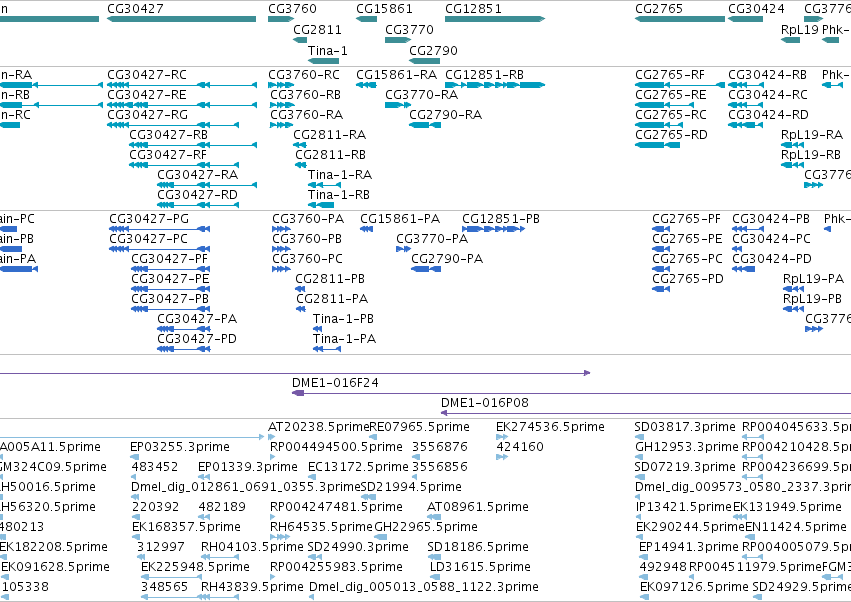This screenshot has width=851, height=602.
Task: Click transcript RpL19-RA
Action: [x=792, y=145]
